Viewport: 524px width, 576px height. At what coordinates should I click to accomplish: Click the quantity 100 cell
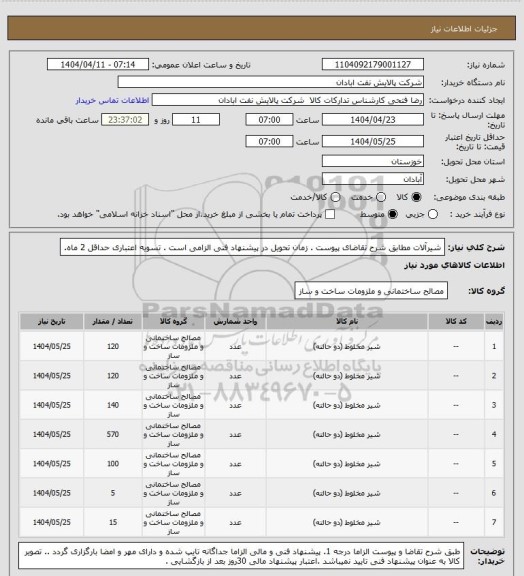(113, 464)
